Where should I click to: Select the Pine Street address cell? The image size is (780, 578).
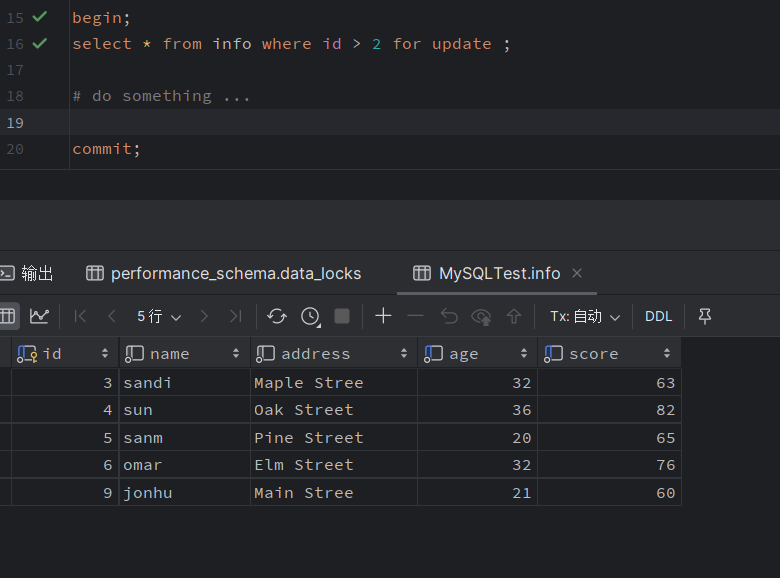(x=334, y=438)
